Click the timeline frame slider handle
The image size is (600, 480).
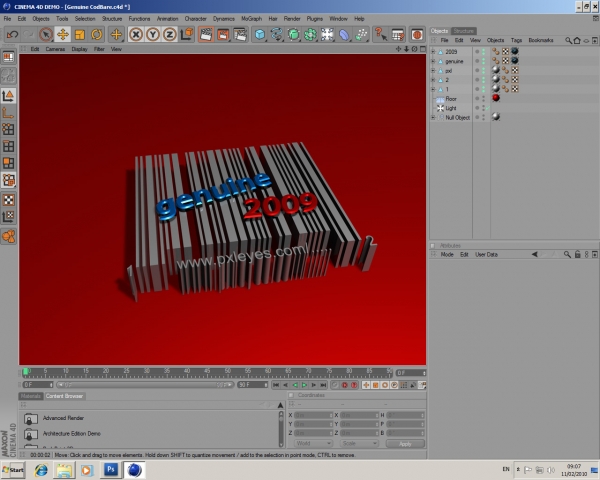pyautogui.click(x=26, y=371)
